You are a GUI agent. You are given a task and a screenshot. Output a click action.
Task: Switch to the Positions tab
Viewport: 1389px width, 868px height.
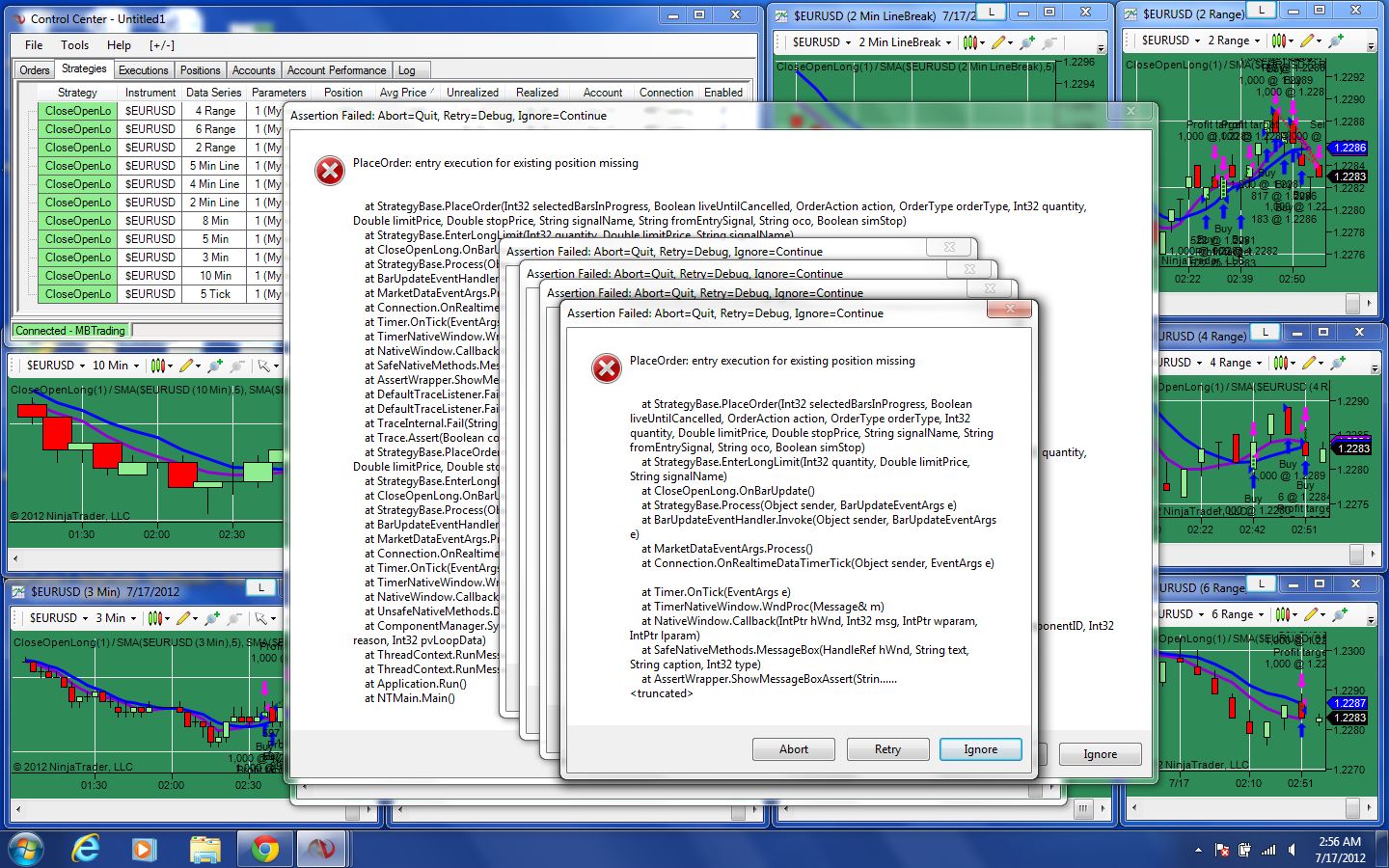pos(200,70)
